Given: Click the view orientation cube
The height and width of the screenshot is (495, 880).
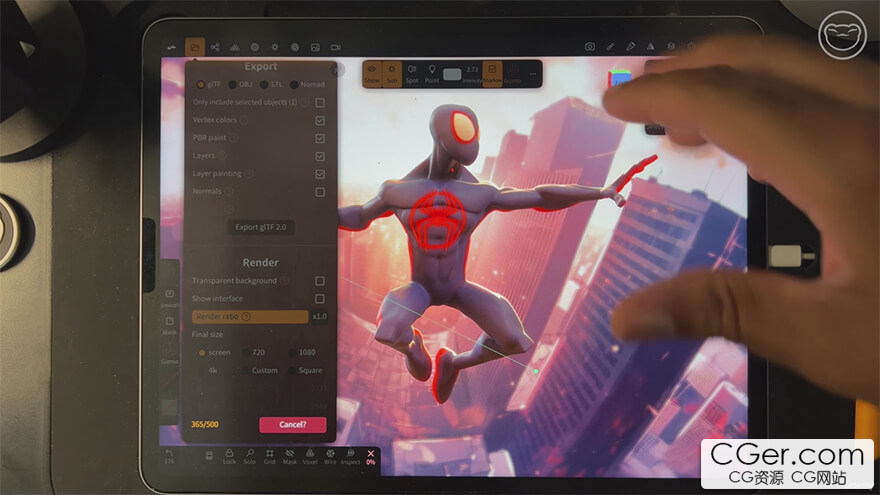Looking at the screenshot, I should [x=620, y=79].
